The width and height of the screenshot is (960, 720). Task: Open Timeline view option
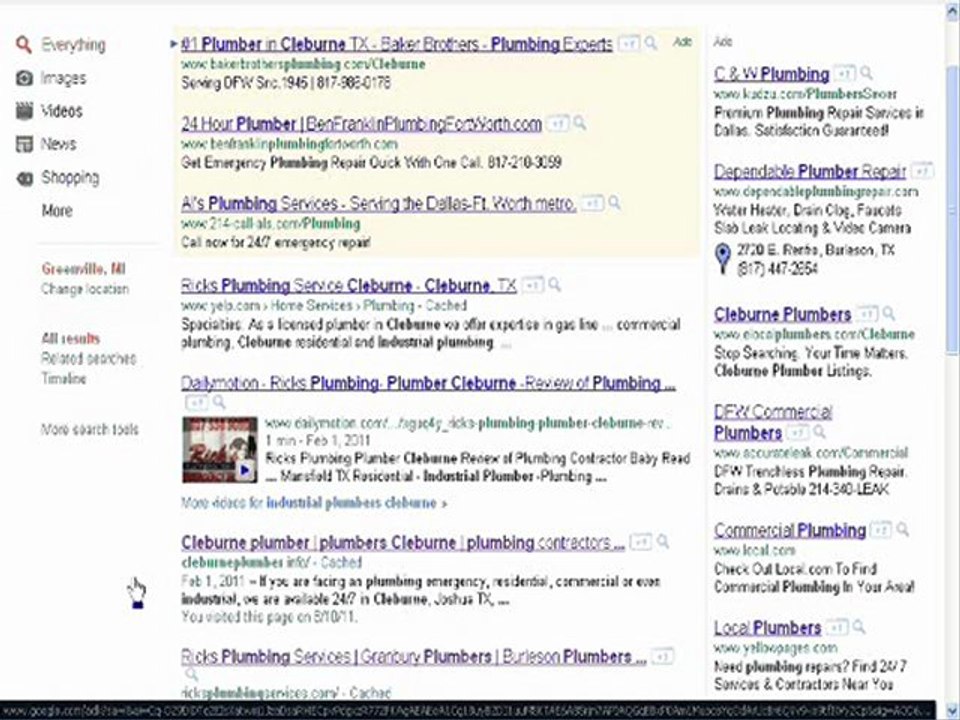point(64,378)
